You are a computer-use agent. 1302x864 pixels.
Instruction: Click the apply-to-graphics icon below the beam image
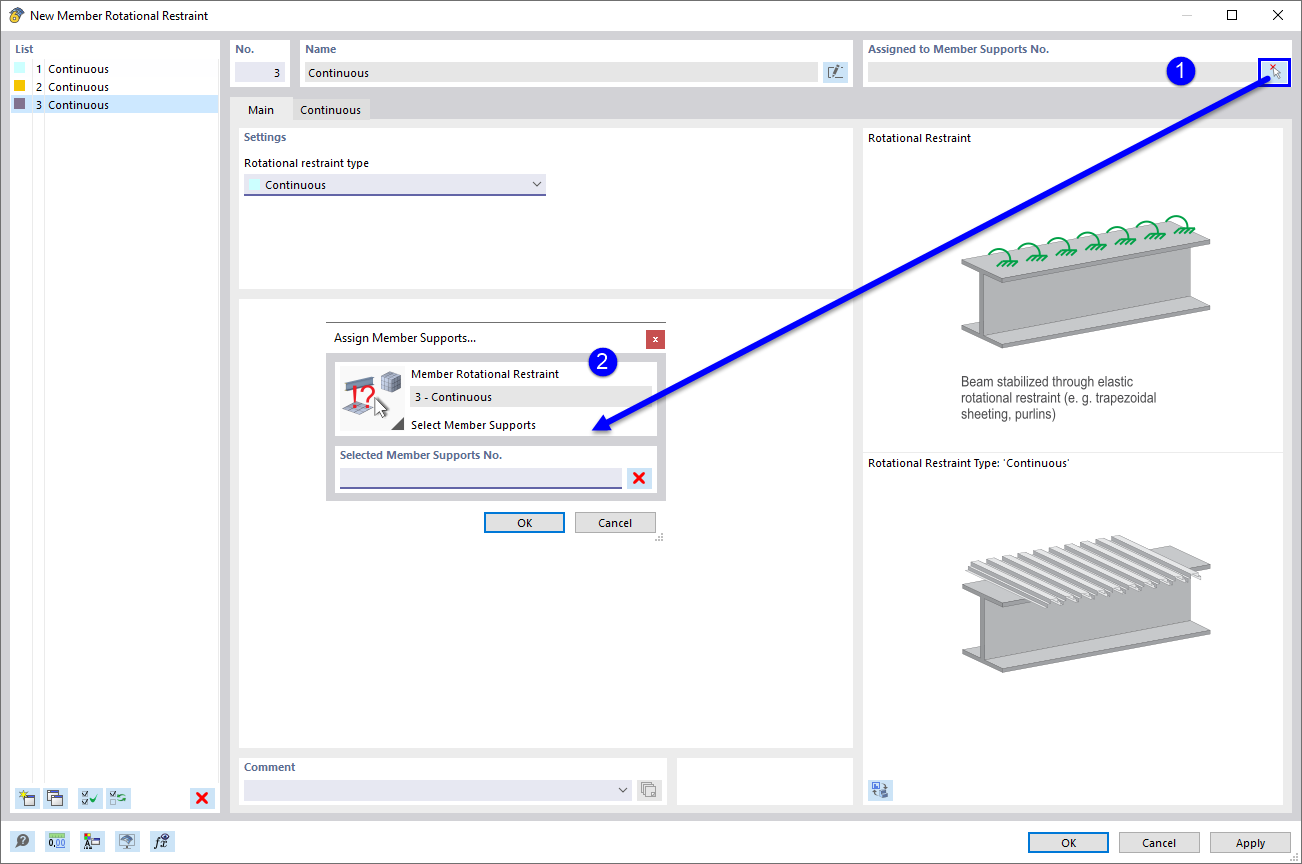(x=880, y=790)
